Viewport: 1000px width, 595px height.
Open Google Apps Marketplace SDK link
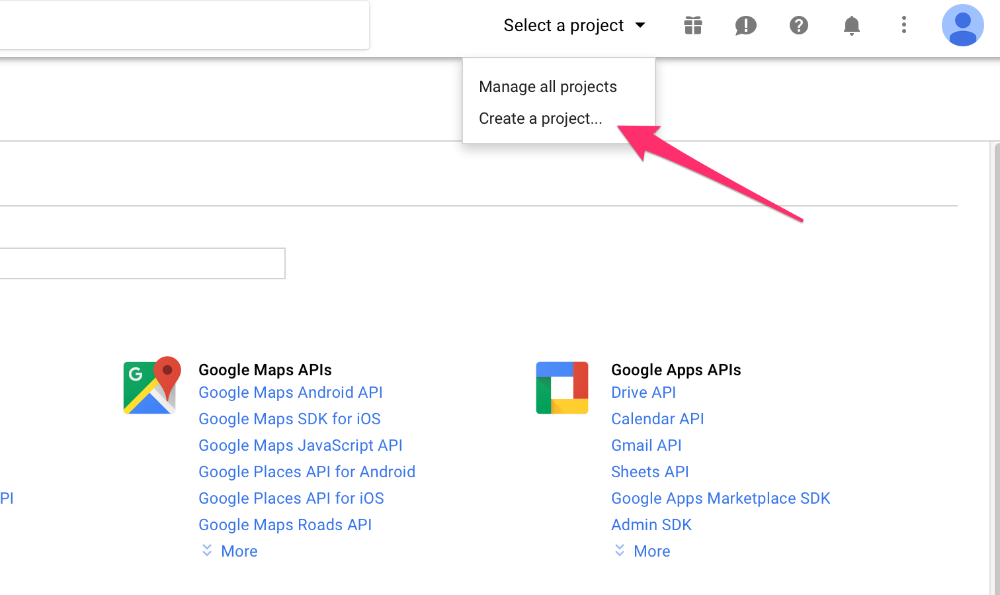[721, 498]
